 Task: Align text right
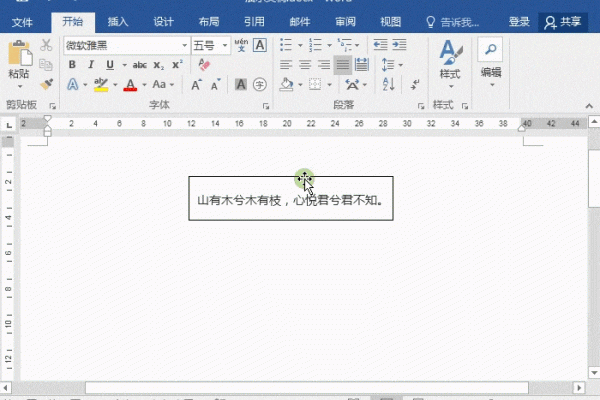click(x=324, y=65)
